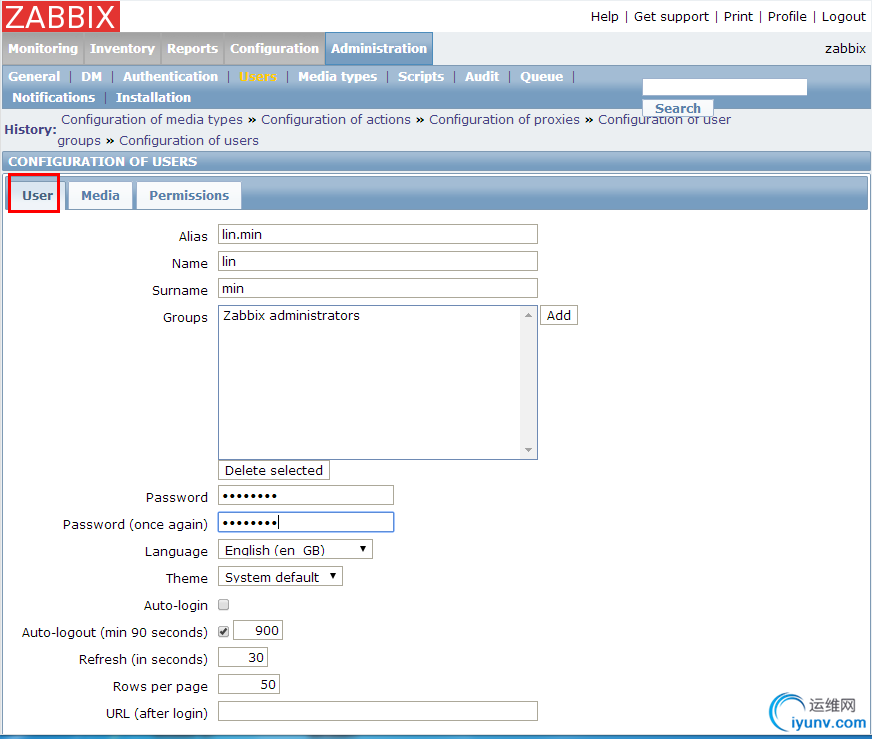Open the Theme dropdown

coord(280,577)
